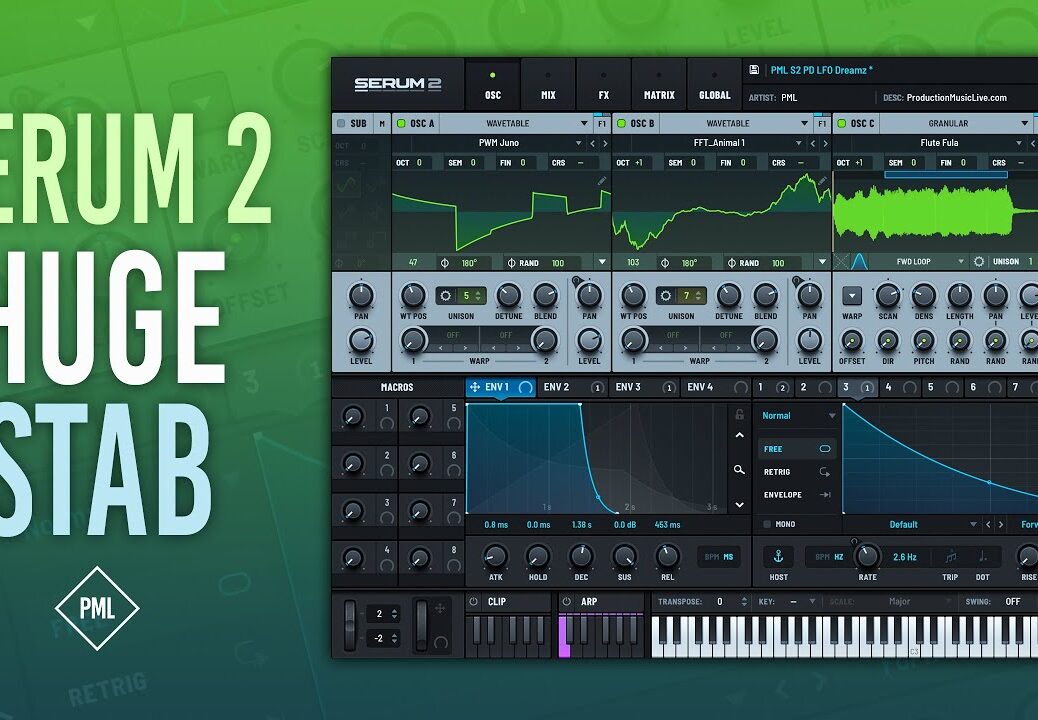The width and height of the screenshot is (1038, 720).
Task: Open OSC C GRANULAR type dropdown
Action: pyautogui.click(x=957, y=123)
